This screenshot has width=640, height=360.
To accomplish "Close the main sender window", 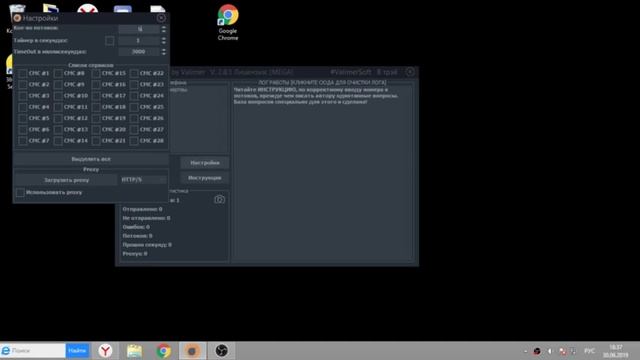I will point(410,72).
